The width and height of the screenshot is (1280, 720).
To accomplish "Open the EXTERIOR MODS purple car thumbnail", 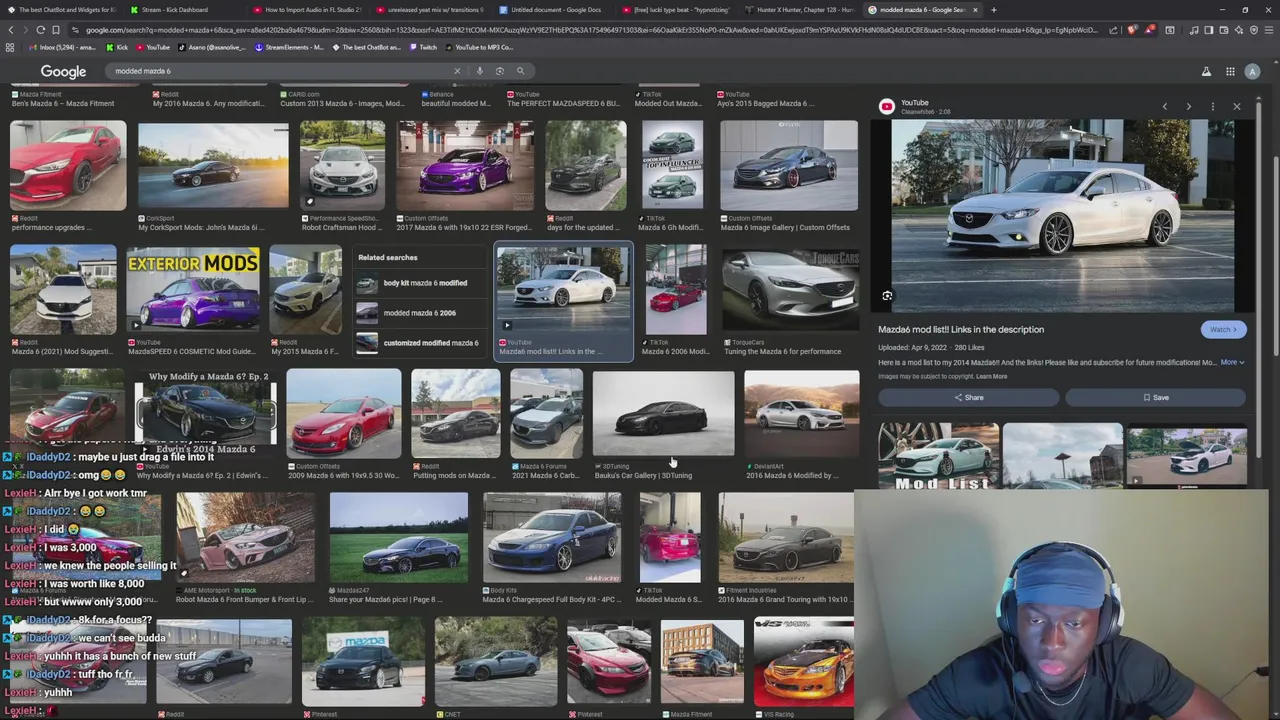I will pos(193,290).
